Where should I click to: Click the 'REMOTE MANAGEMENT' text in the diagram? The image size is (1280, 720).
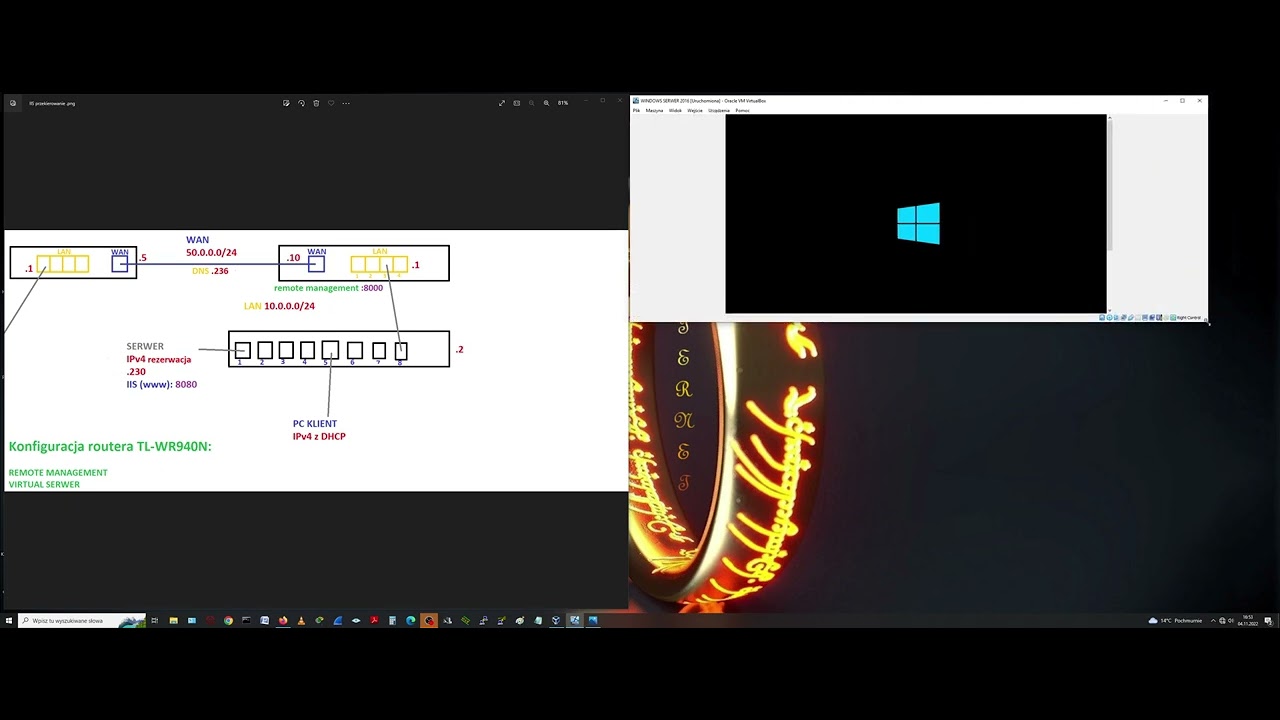58,472
